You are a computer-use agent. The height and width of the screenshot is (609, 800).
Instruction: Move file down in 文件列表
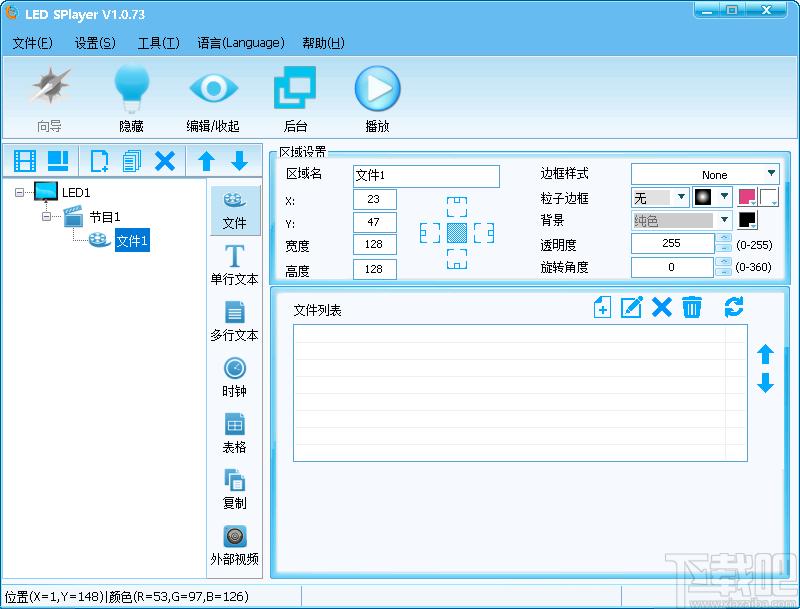pyautogui.click(x=765, y=383)
